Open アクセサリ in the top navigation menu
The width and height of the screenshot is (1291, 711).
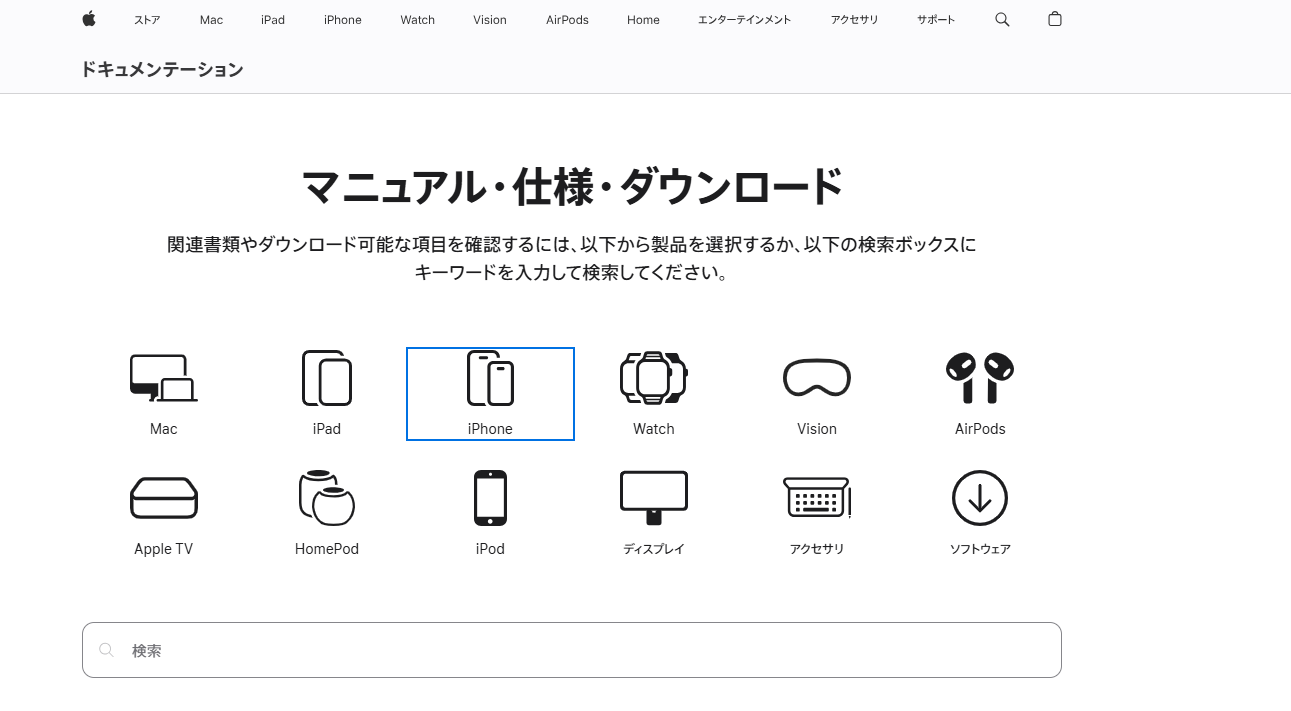coord(854,20)
